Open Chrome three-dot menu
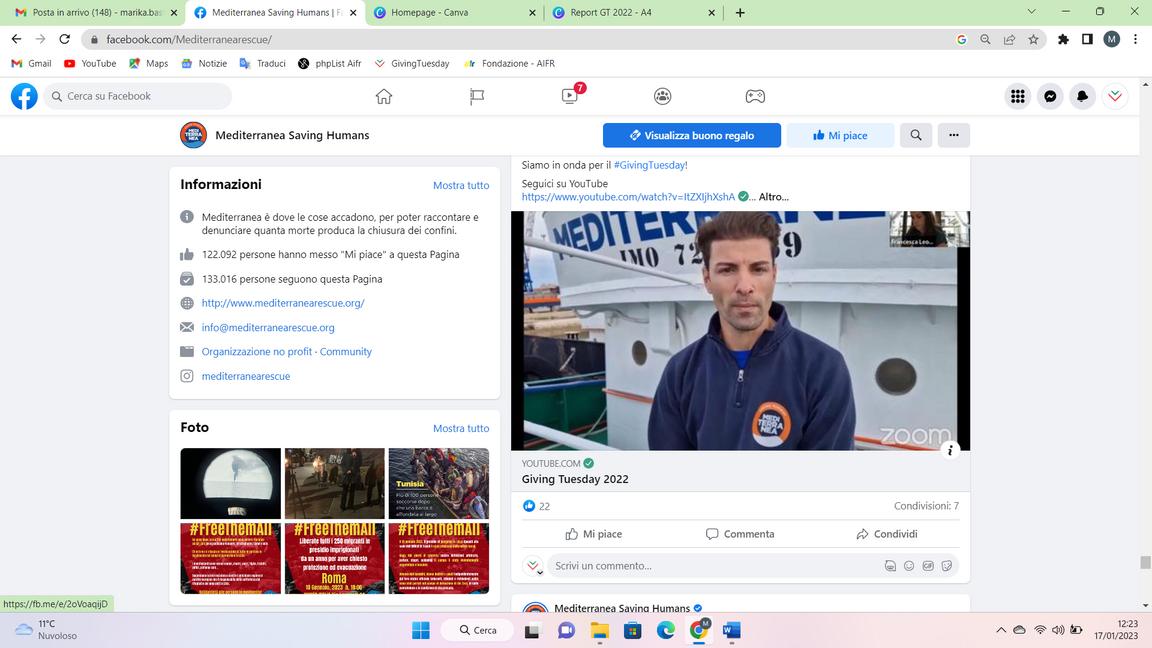This screenshot has height=648, width=1152. click(1136, 40)
